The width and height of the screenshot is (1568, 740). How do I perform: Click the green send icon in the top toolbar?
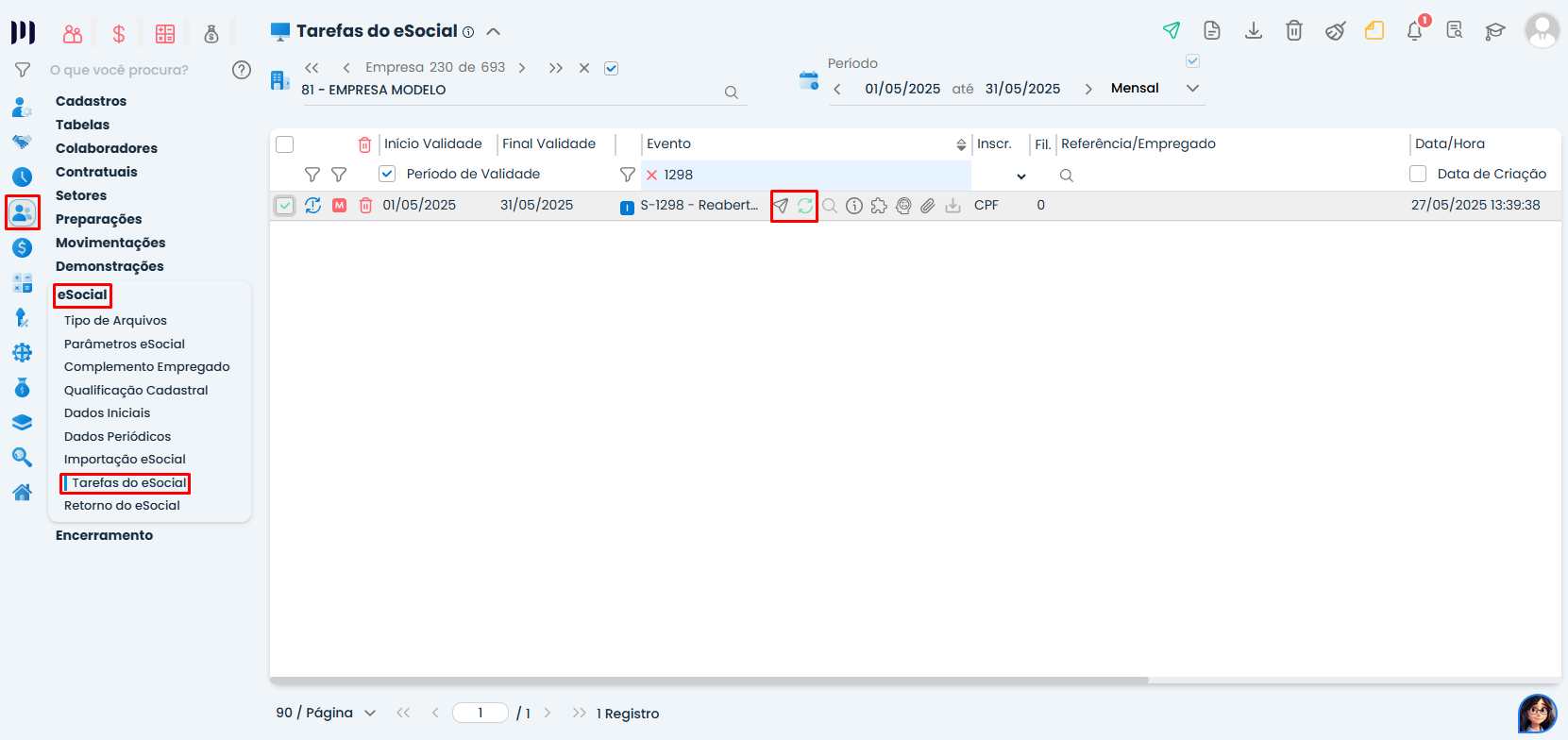(x=1172, y=30)
